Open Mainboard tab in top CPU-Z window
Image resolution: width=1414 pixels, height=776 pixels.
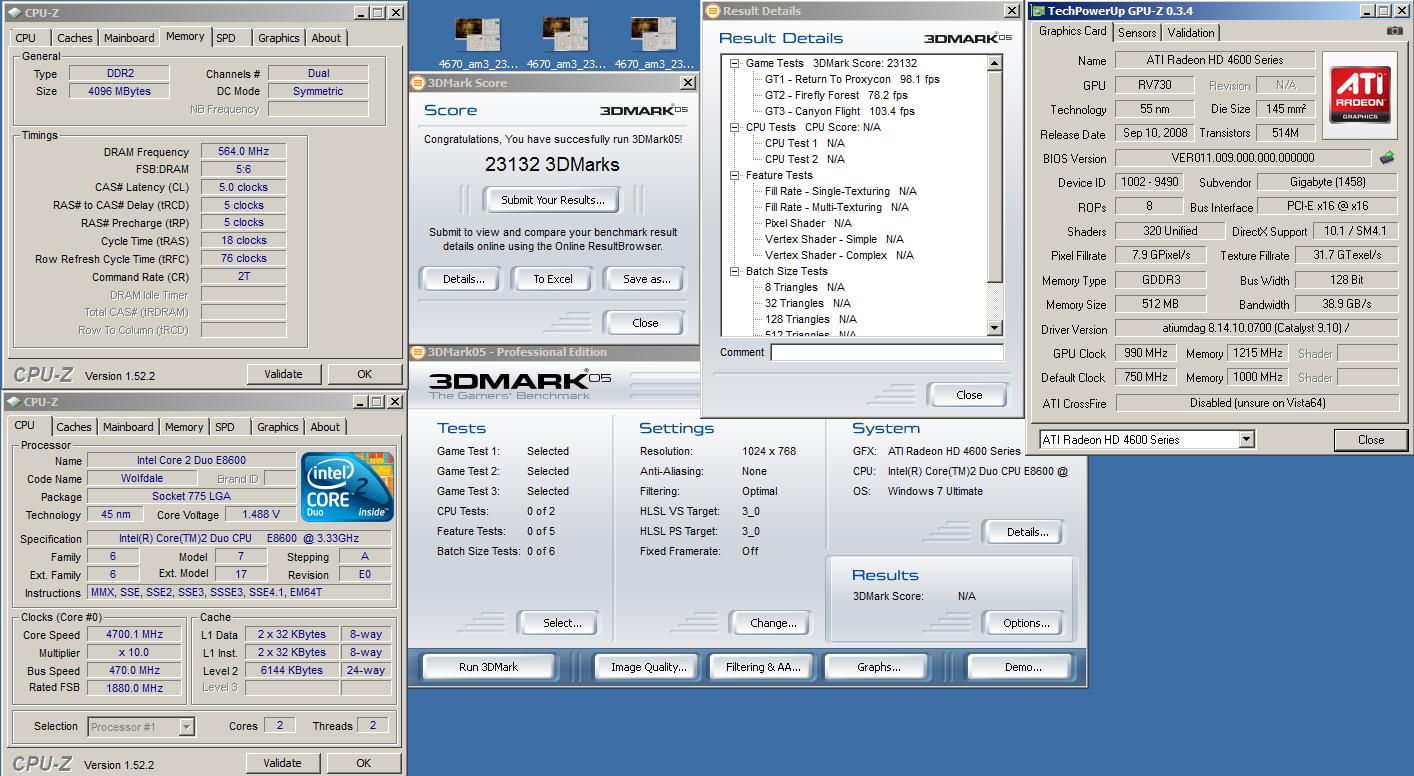(129, 38)
